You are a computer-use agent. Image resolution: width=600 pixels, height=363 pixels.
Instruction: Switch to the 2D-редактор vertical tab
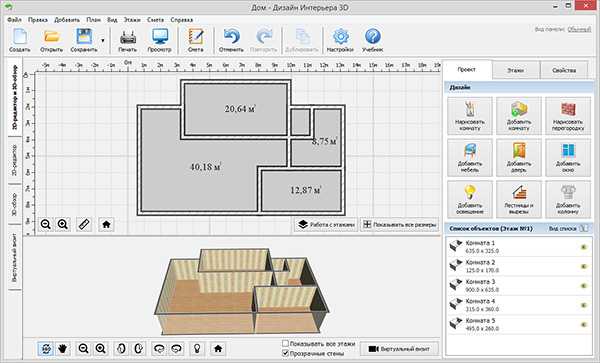[x=15, y=160]
